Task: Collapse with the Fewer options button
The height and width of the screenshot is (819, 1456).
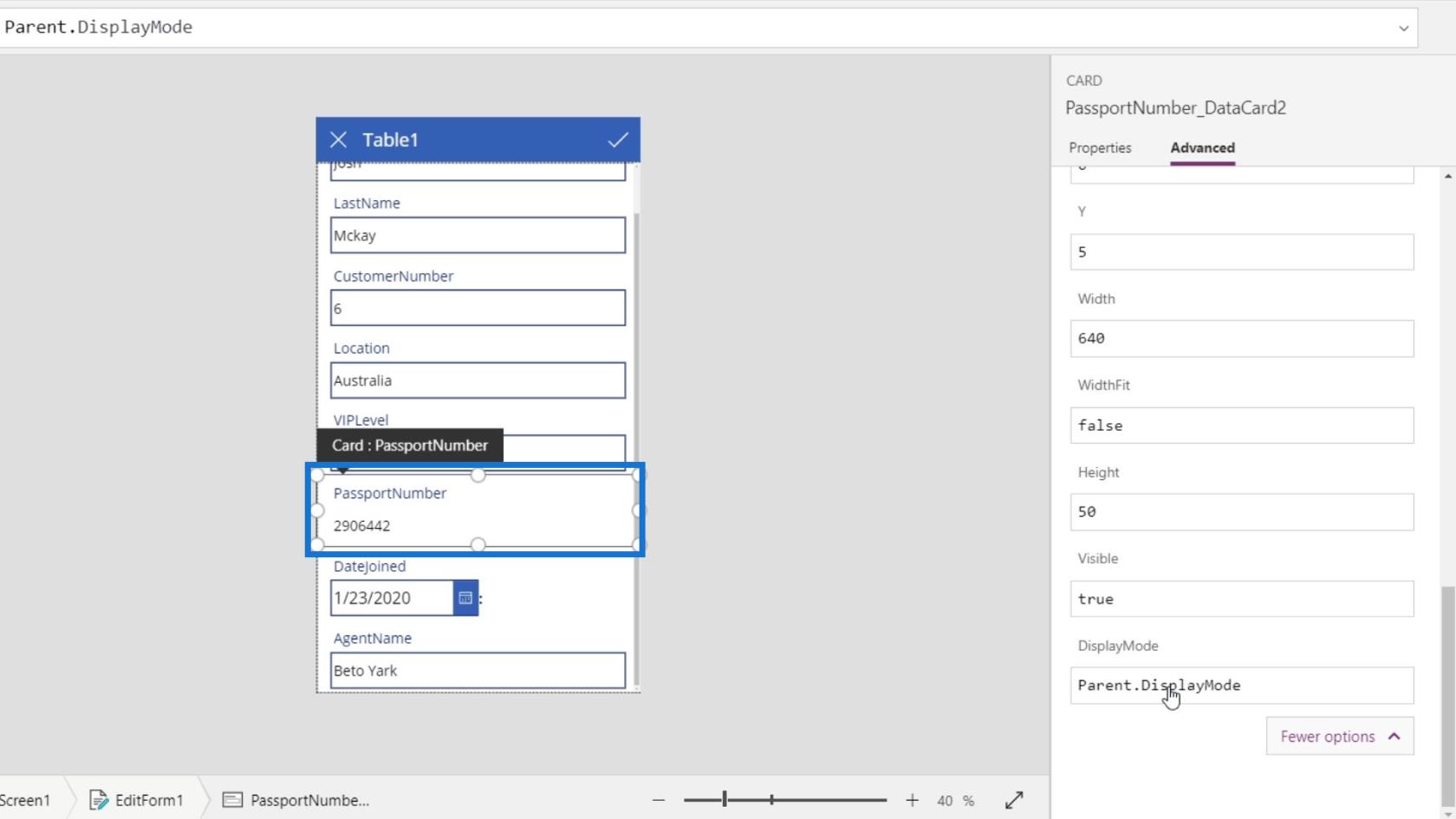Action: (1340, 736)
